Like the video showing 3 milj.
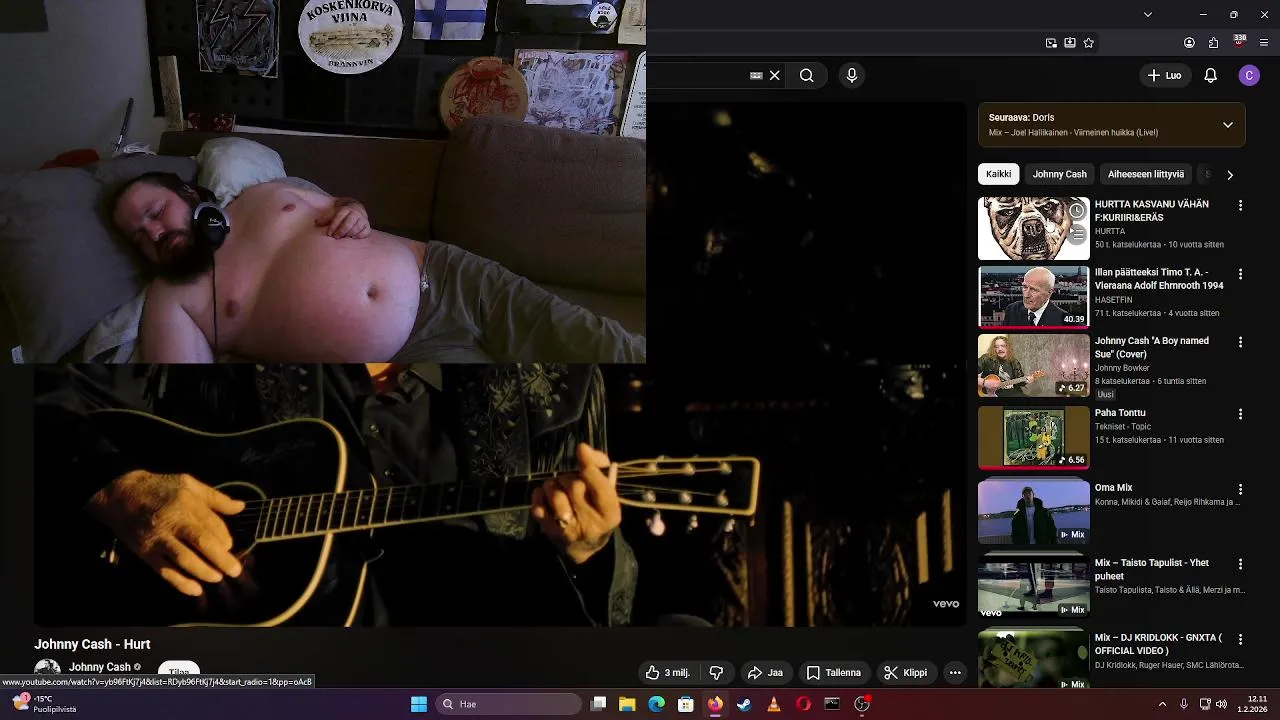Screen dimensions: 1280x720 coord(667,673)
